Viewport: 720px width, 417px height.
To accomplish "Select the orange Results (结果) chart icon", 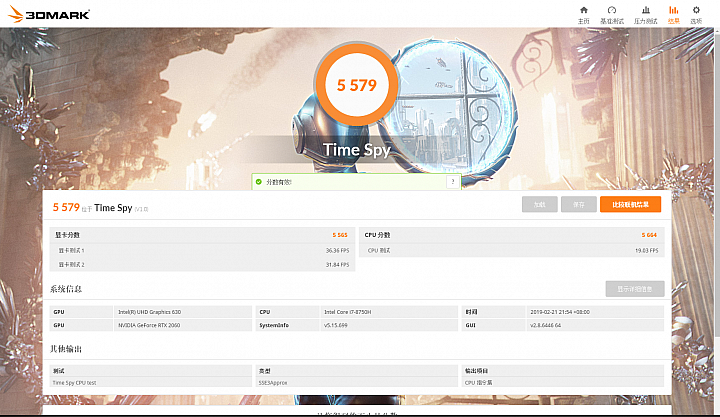I will (673, 10).
